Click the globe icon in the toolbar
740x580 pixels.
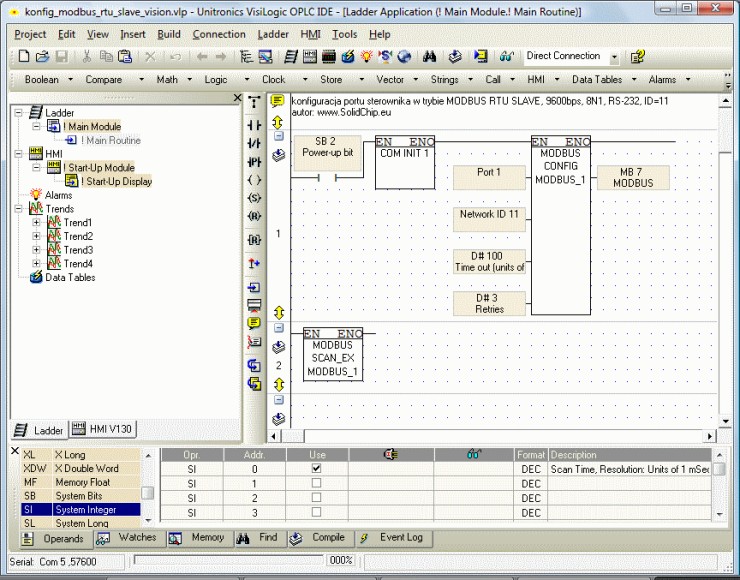404,57
